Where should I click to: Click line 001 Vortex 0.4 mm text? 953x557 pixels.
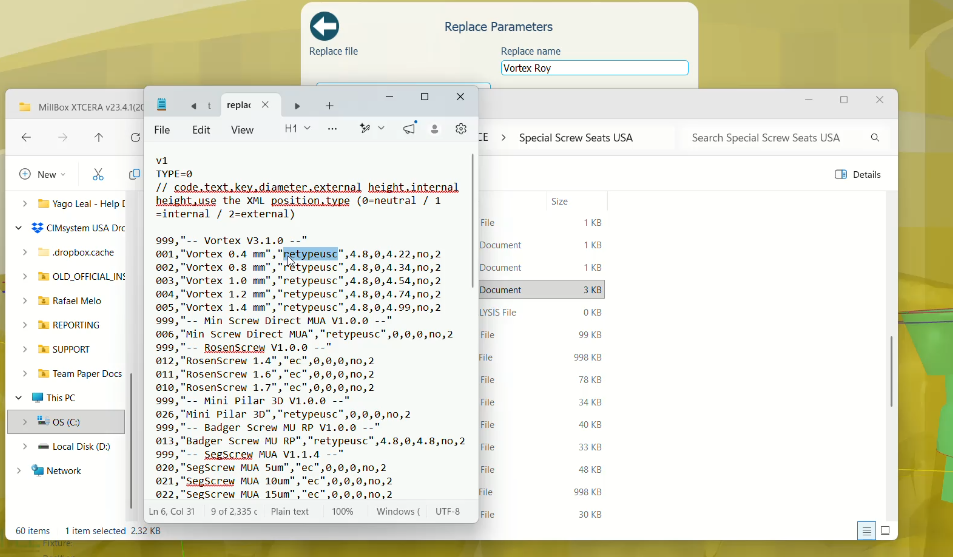298,254
